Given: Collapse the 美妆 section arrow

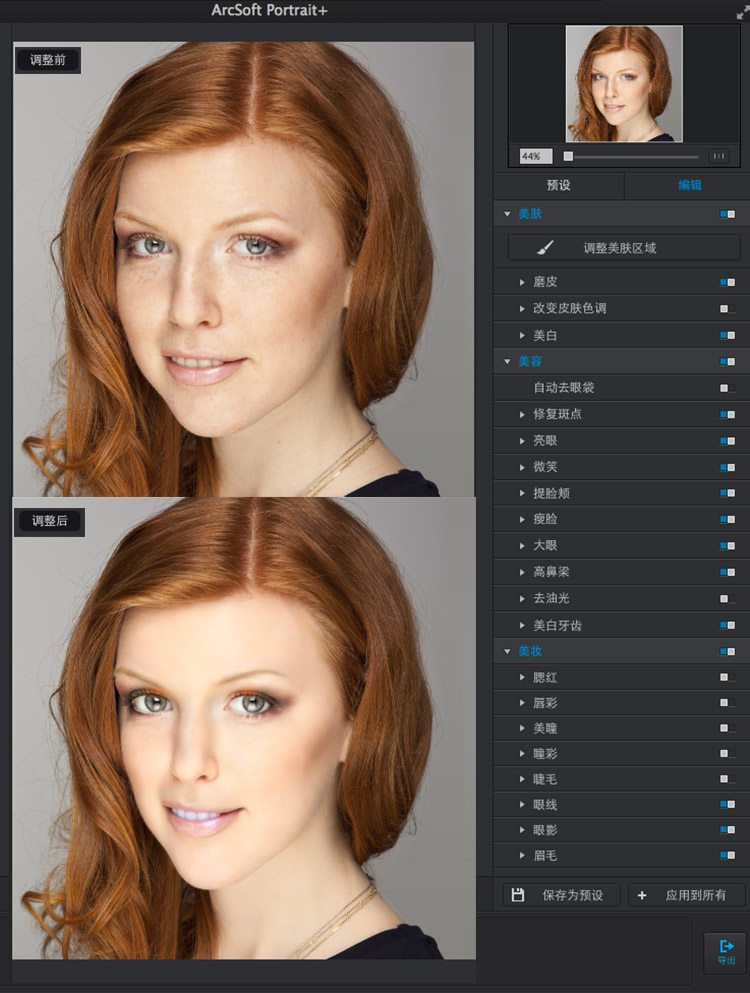Looking at the screenshot, I should tap(507, 652).
